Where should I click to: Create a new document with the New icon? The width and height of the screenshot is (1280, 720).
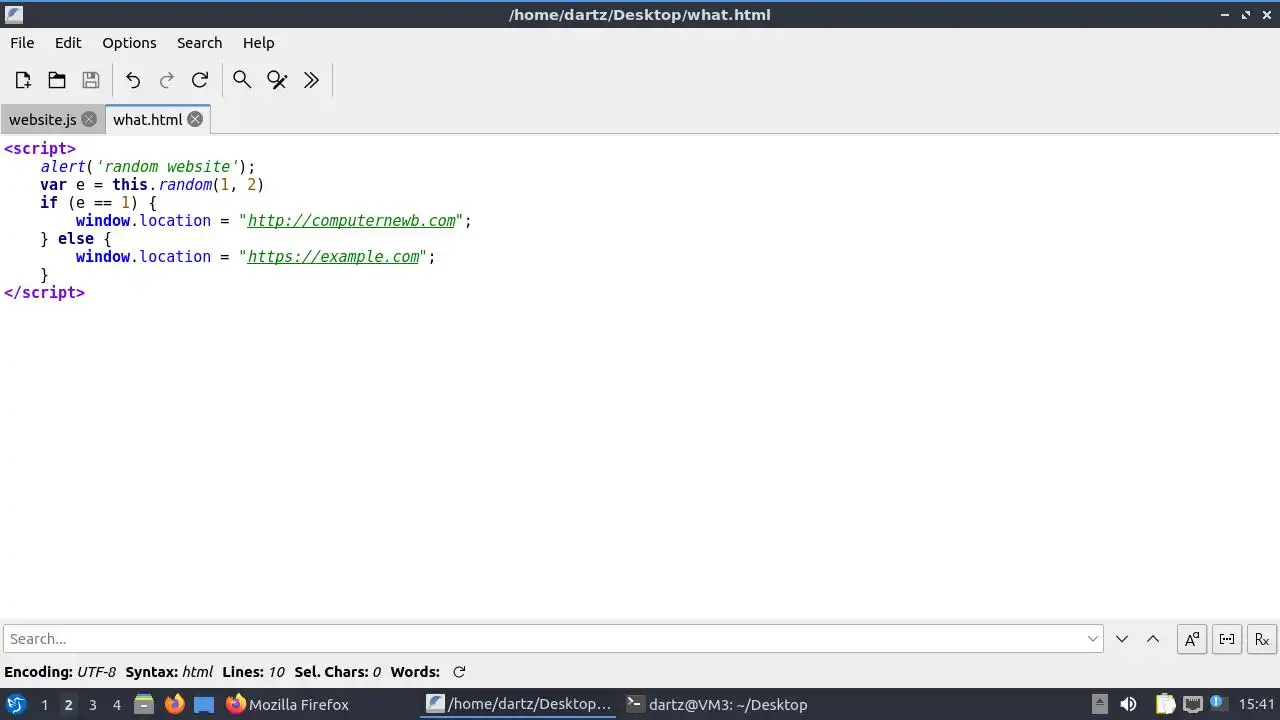point(23,80)
